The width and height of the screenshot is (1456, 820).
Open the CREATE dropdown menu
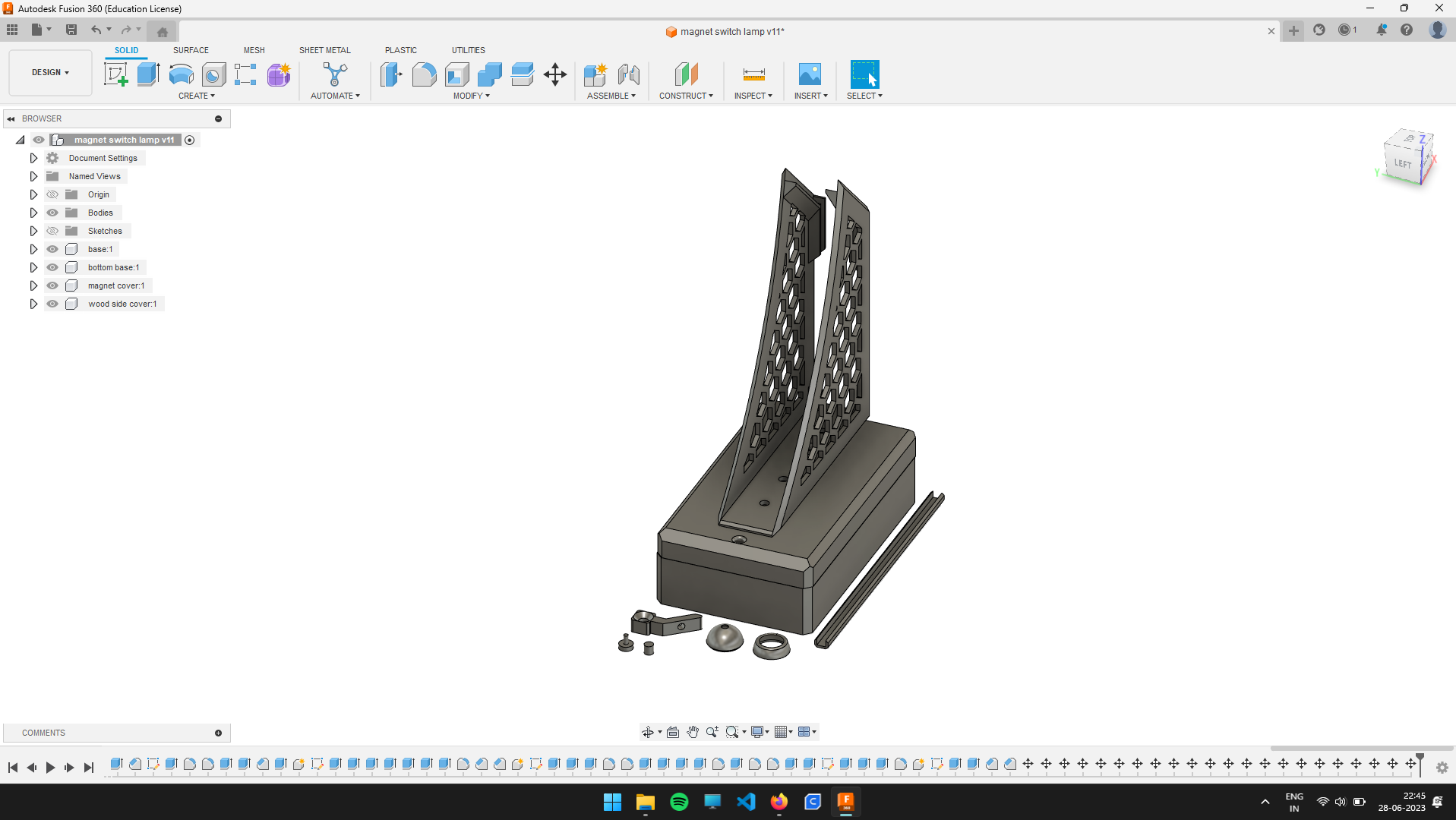click(197, 96)
